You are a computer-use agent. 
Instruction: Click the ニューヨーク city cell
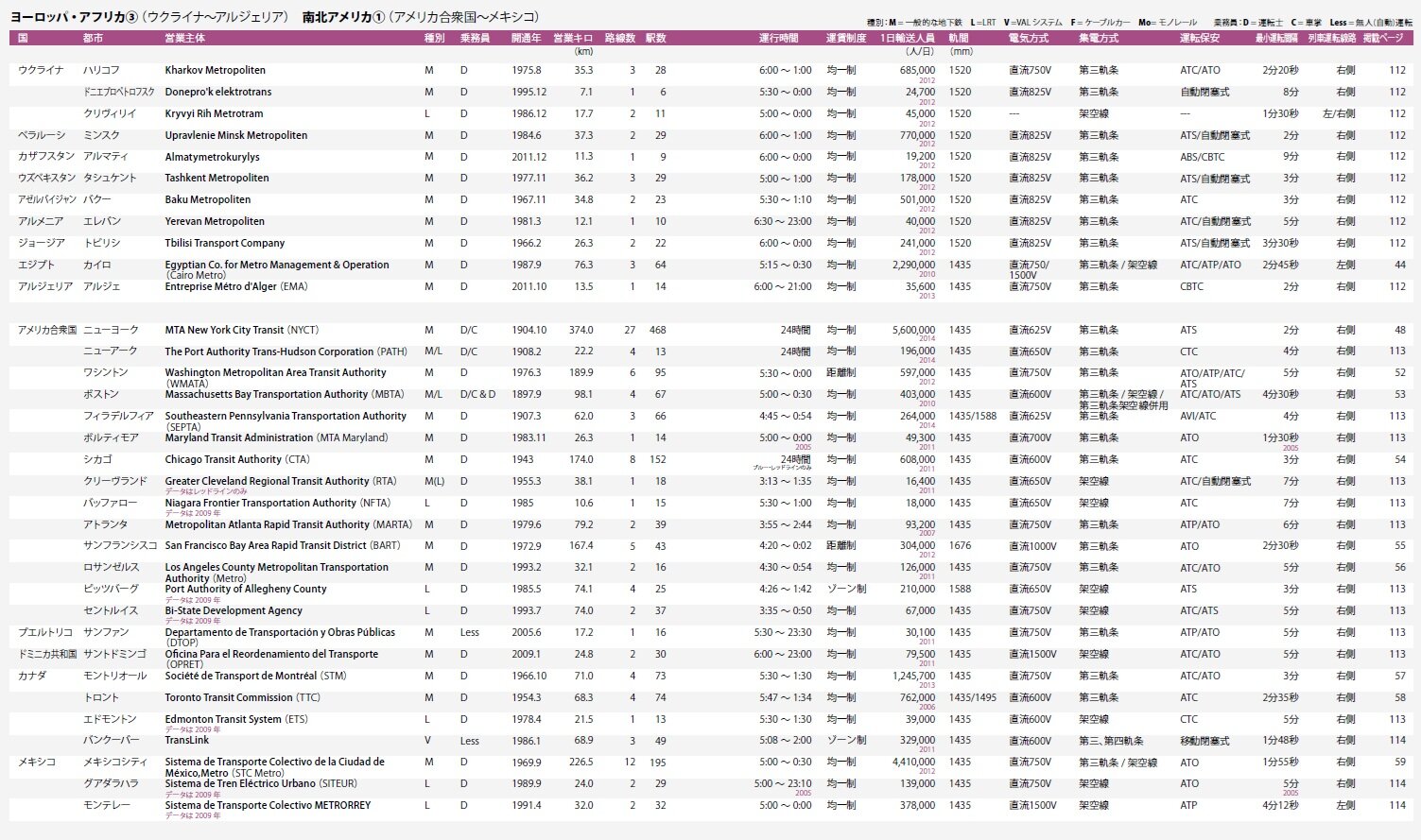coord(111,330)
